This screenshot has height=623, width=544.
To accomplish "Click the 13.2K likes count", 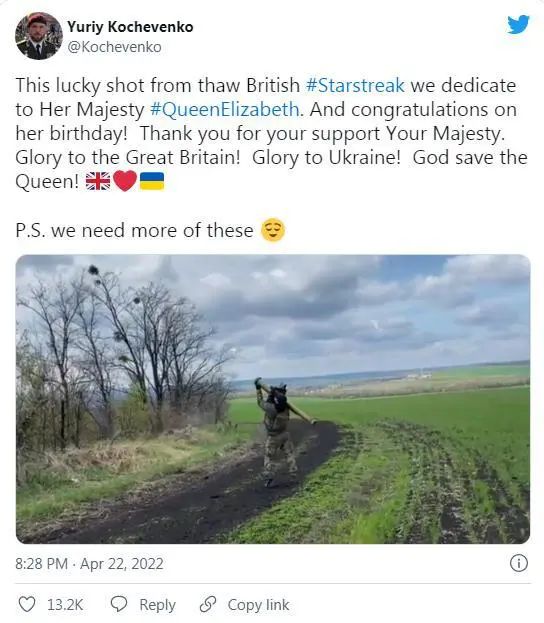I will pos(65,605).
